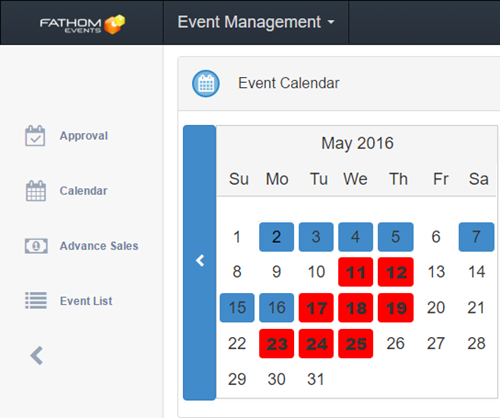Select the blue May 3 date
This screenshot has width=500, height=418.
pyautogui.click(x=316, y=237)
